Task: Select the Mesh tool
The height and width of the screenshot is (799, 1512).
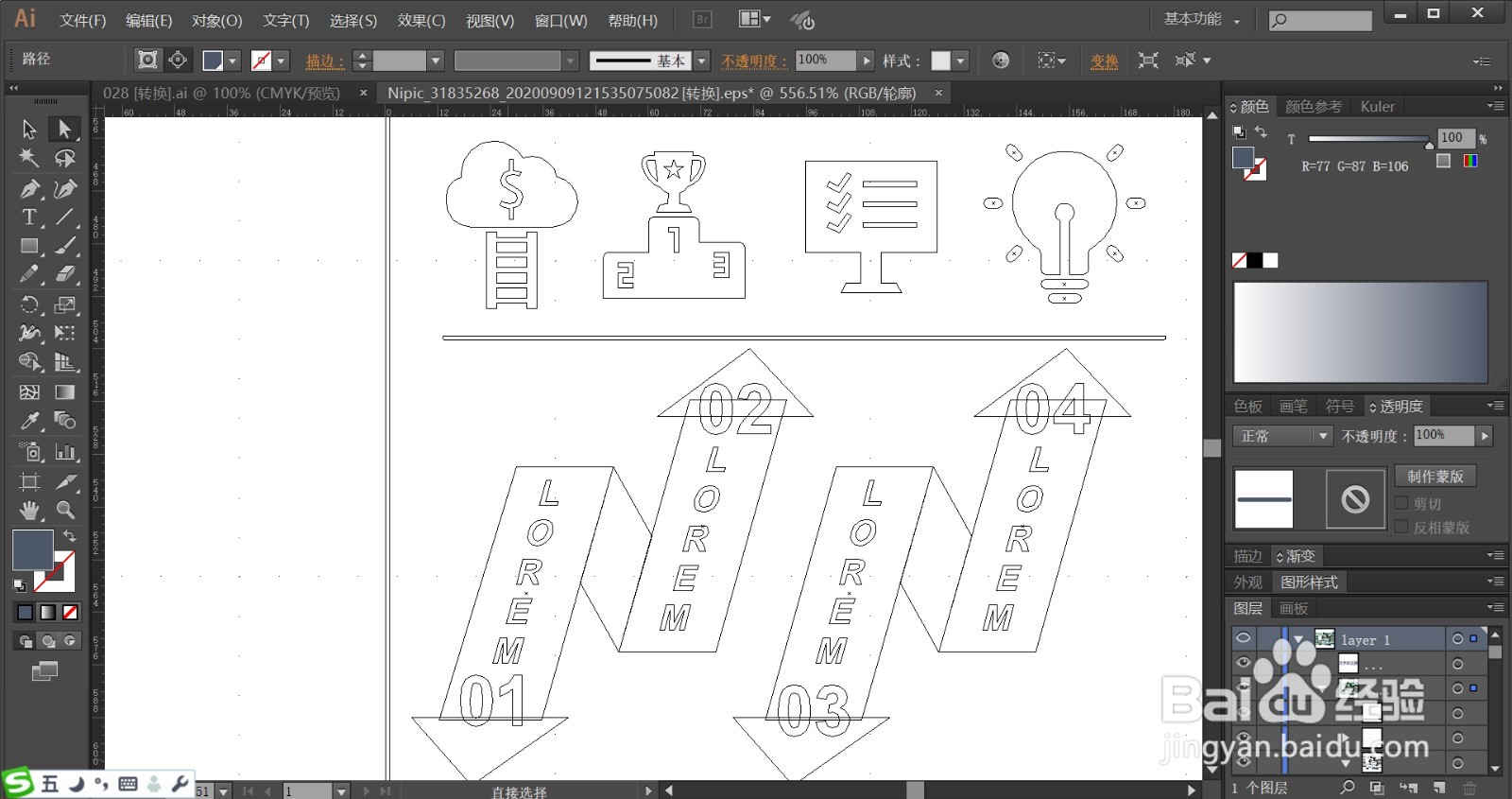Action: 29,391
